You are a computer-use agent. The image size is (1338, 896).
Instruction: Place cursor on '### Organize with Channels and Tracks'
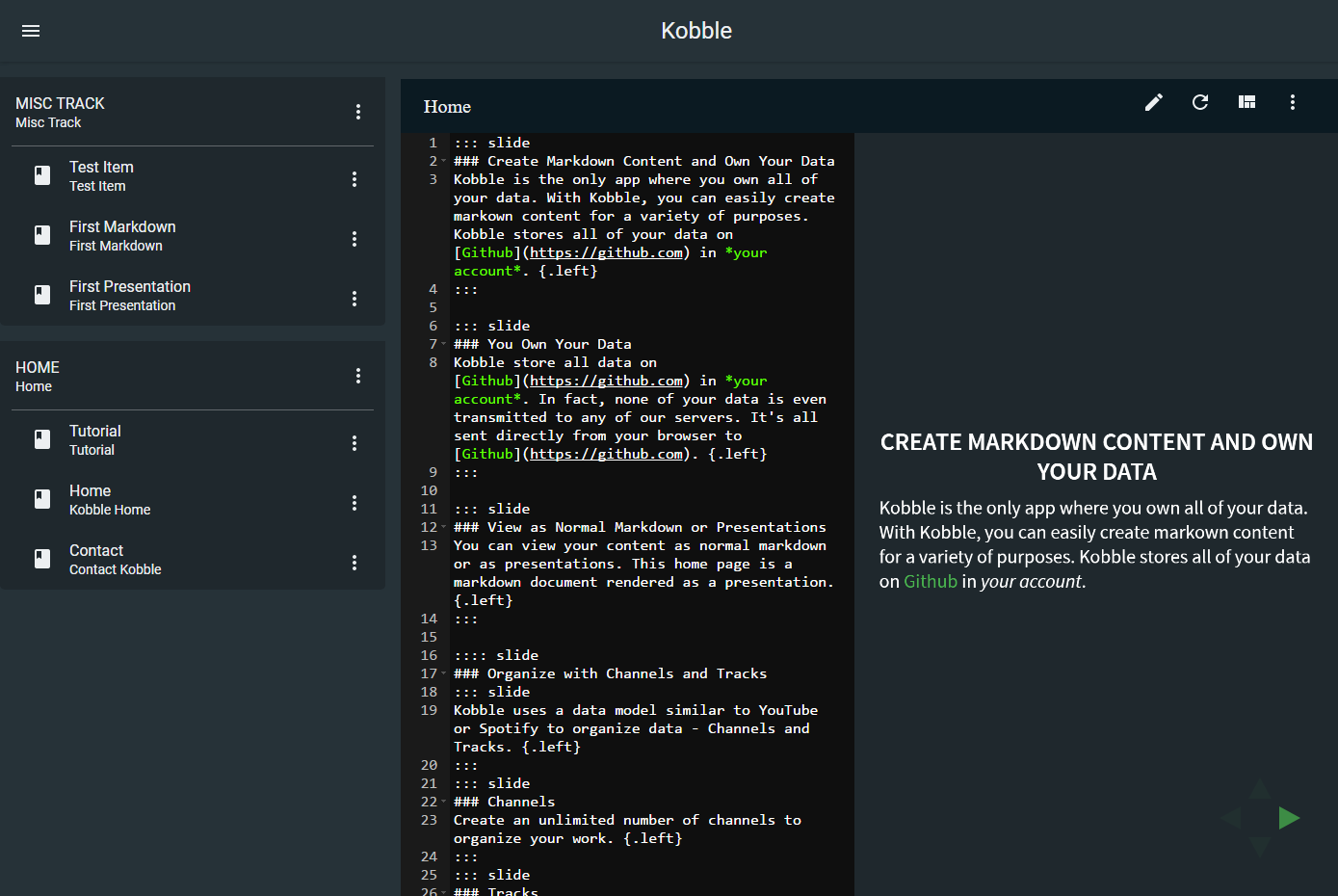tap(610, 673)
